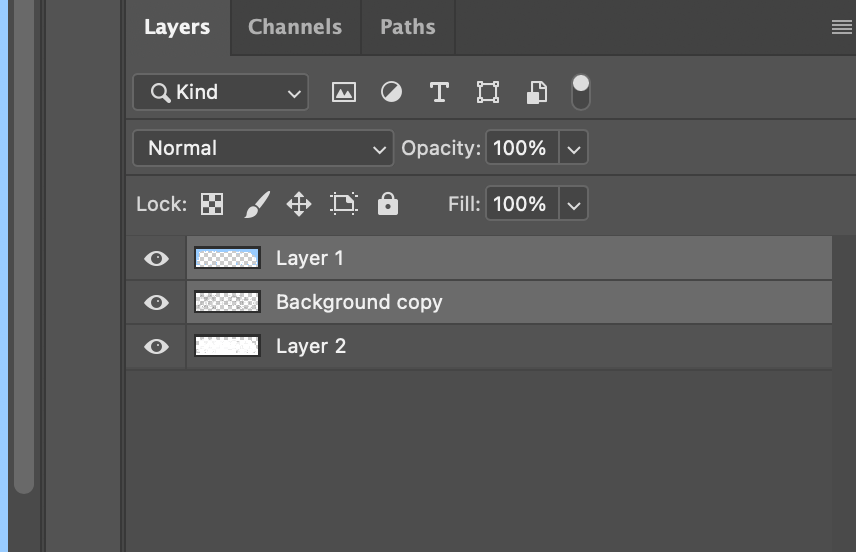Lock image pixels brush icon
Screen dimensions: 856x552
(x=257, y=204)
